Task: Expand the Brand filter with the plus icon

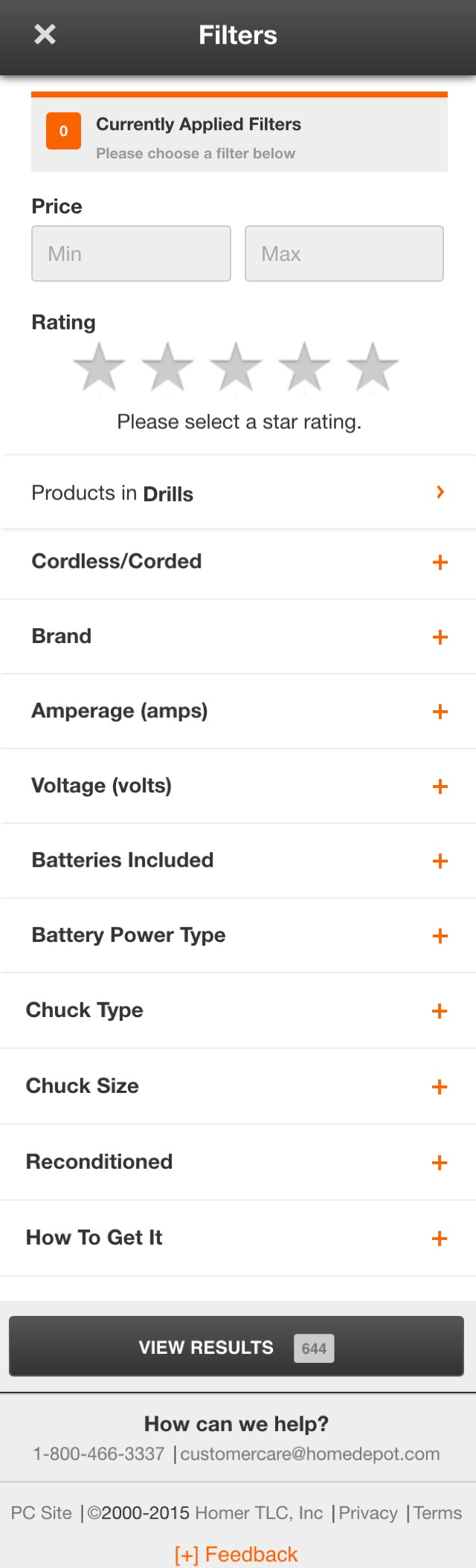Action: (x=440, y=637)
